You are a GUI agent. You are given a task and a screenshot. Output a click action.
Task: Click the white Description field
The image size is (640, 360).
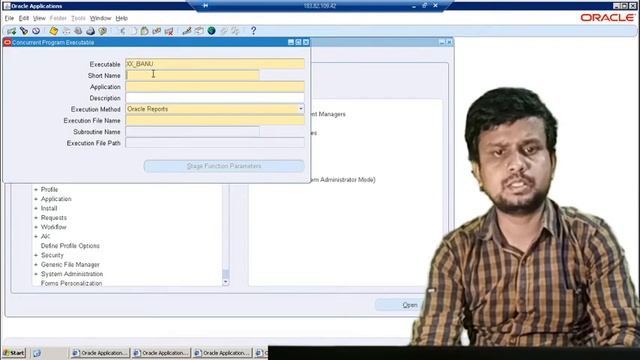pos(215,98)
